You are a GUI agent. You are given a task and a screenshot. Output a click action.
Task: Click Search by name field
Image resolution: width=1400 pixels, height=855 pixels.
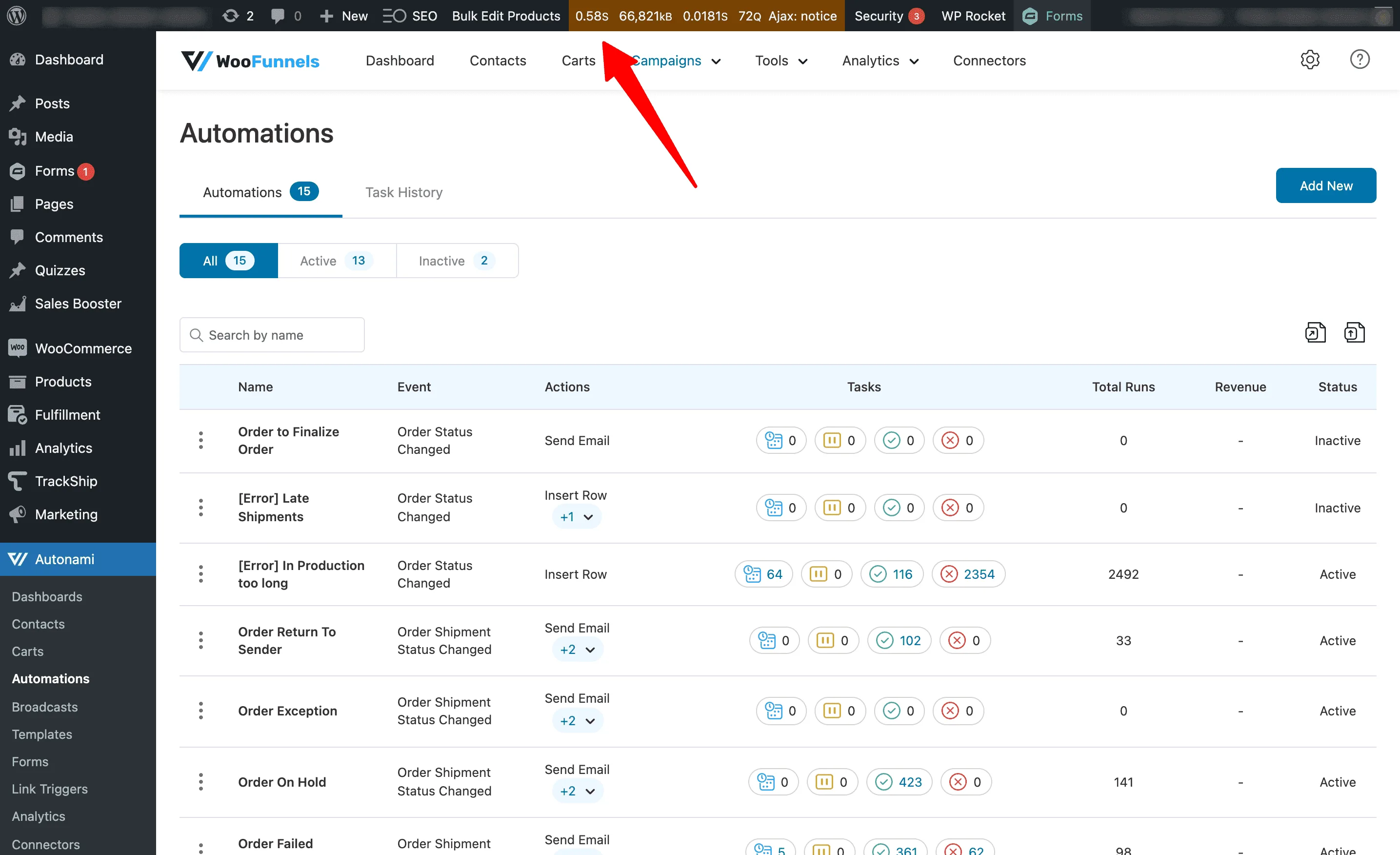272,335
